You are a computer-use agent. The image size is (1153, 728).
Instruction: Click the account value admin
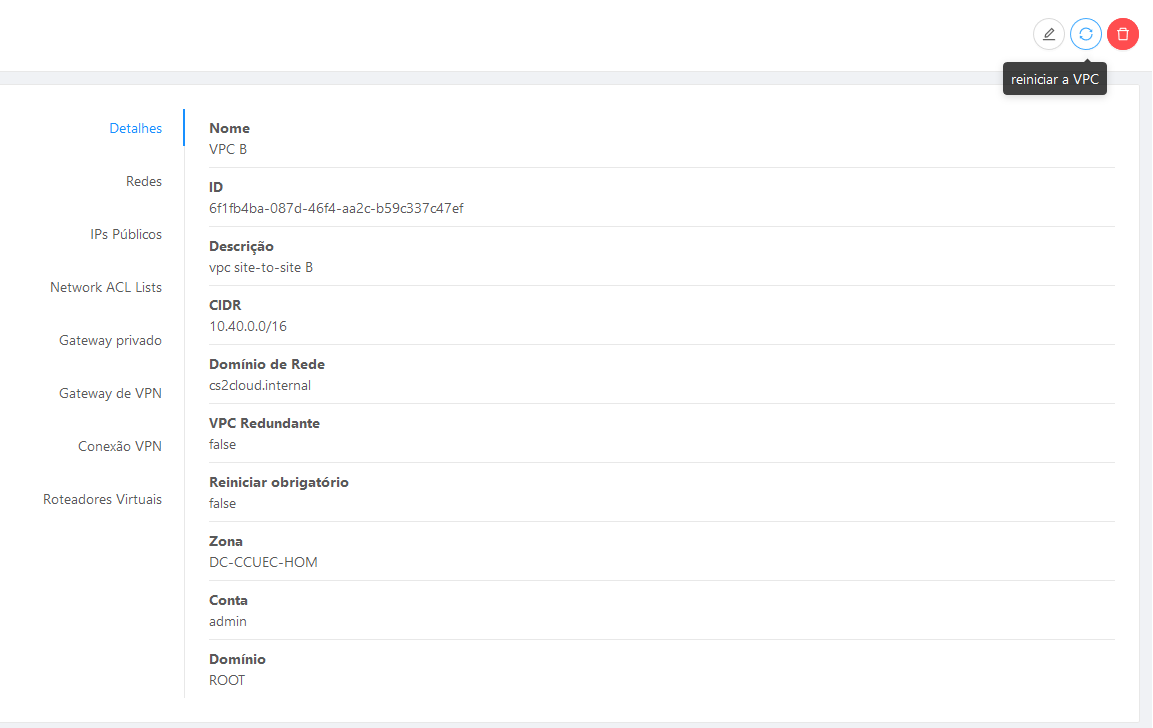click(228, 621)
